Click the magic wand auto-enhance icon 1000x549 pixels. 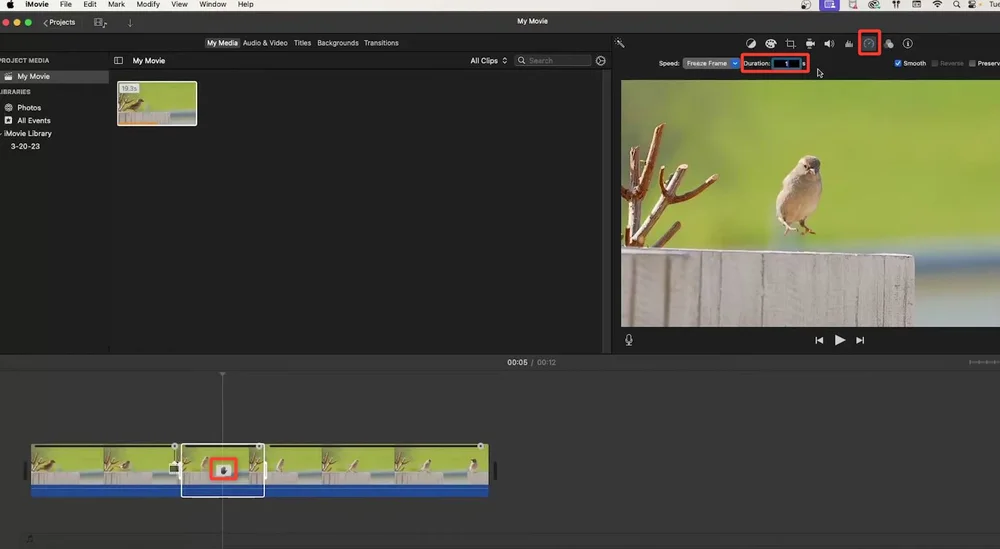coord(620,43)
